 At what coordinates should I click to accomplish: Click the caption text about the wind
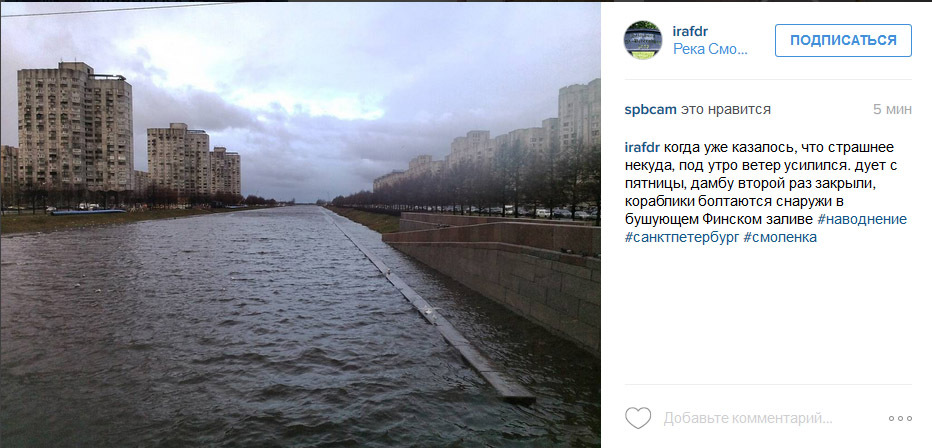coord(766,184)
